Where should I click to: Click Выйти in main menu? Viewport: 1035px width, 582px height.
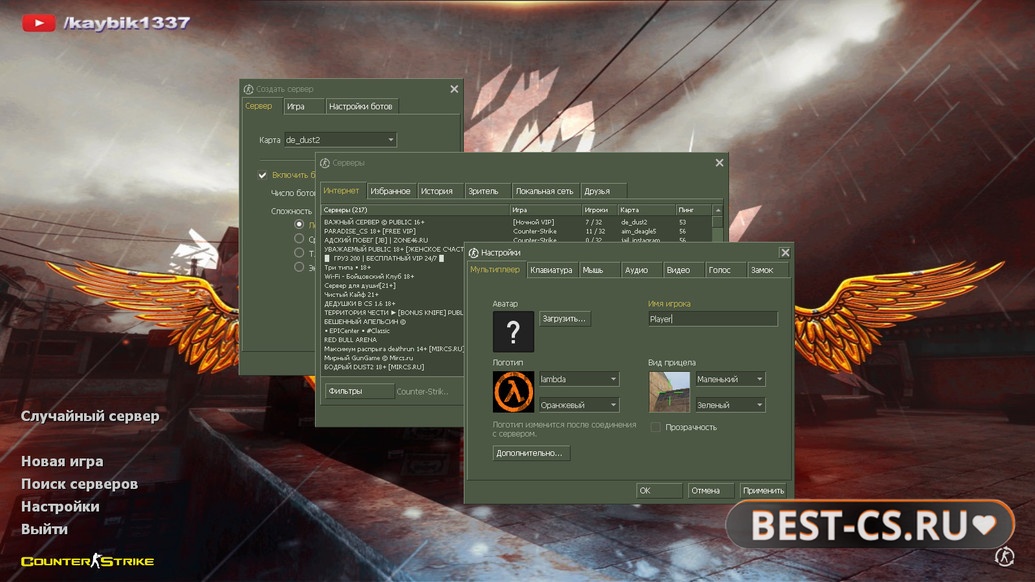44,529
